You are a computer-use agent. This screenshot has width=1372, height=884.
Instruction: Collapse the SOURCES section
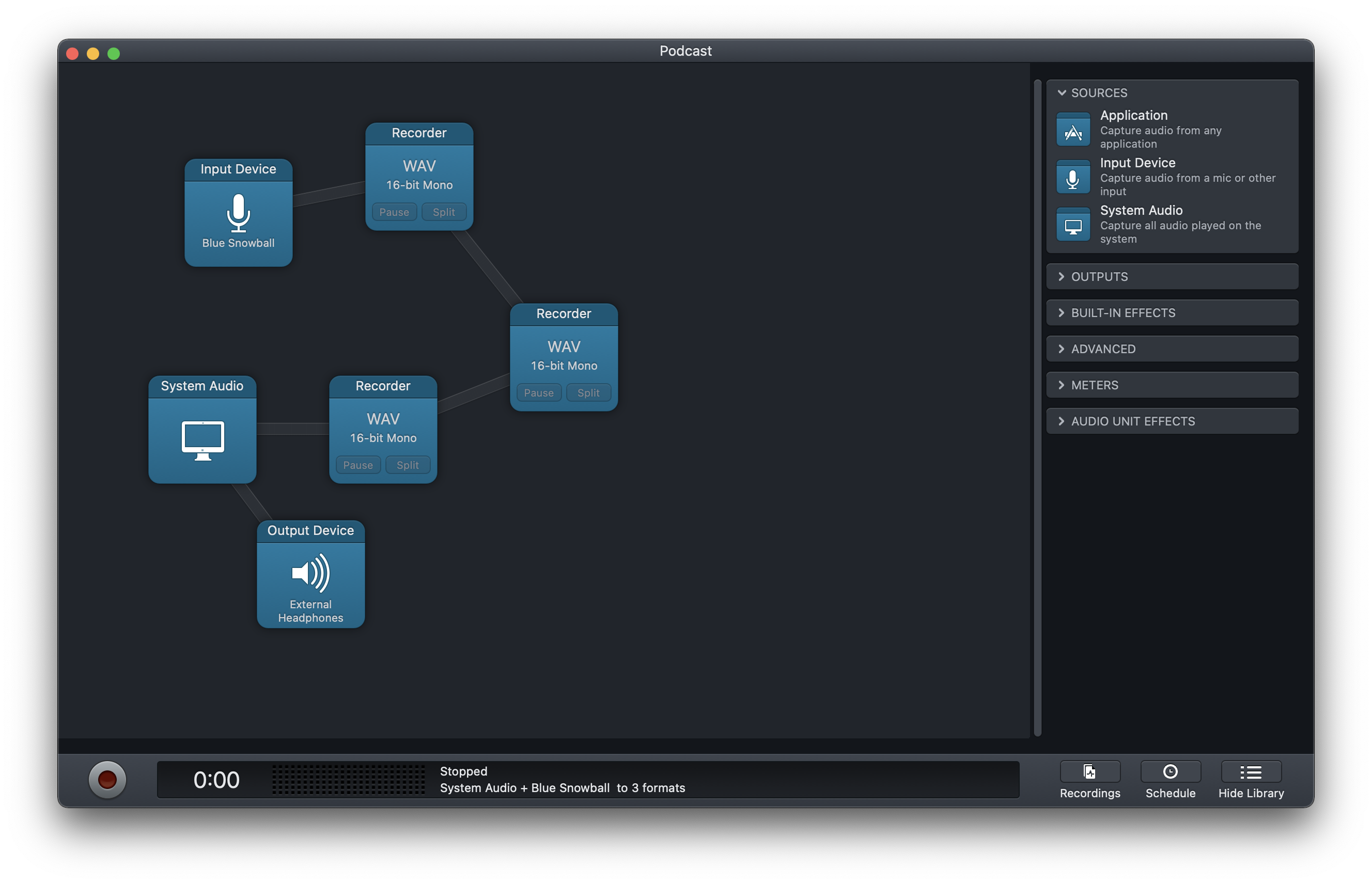click(x=1062, y=93)
